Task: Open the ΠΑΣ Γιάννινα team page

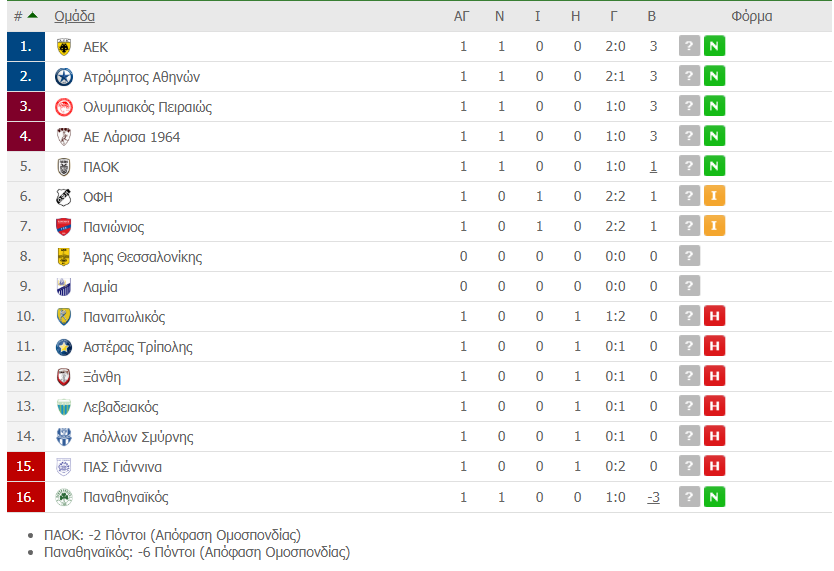Action: [x=122, y=467]
